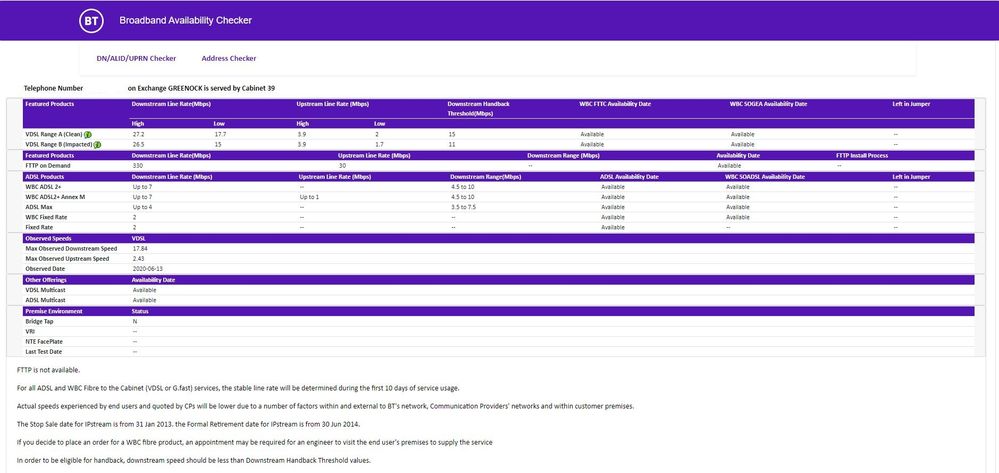Click the observed date value 2020-06-13
This screenshot has height=473, width=999.
click(148, 269)
